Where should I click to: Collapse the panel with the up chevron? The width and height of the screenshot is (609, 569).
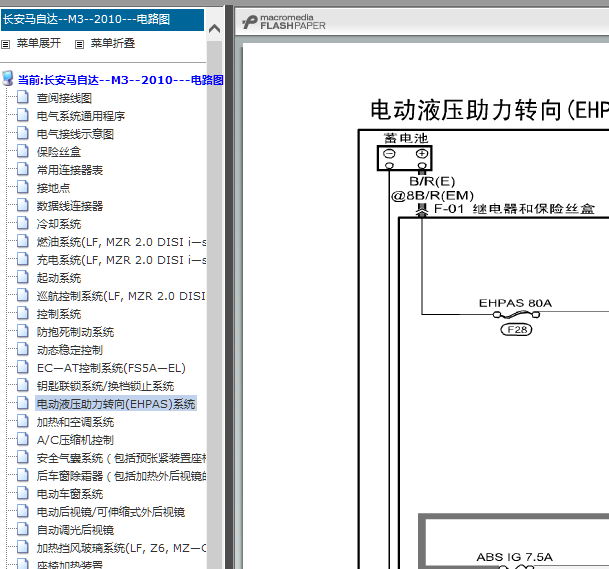pyautogui.click(x=214, y=29)
